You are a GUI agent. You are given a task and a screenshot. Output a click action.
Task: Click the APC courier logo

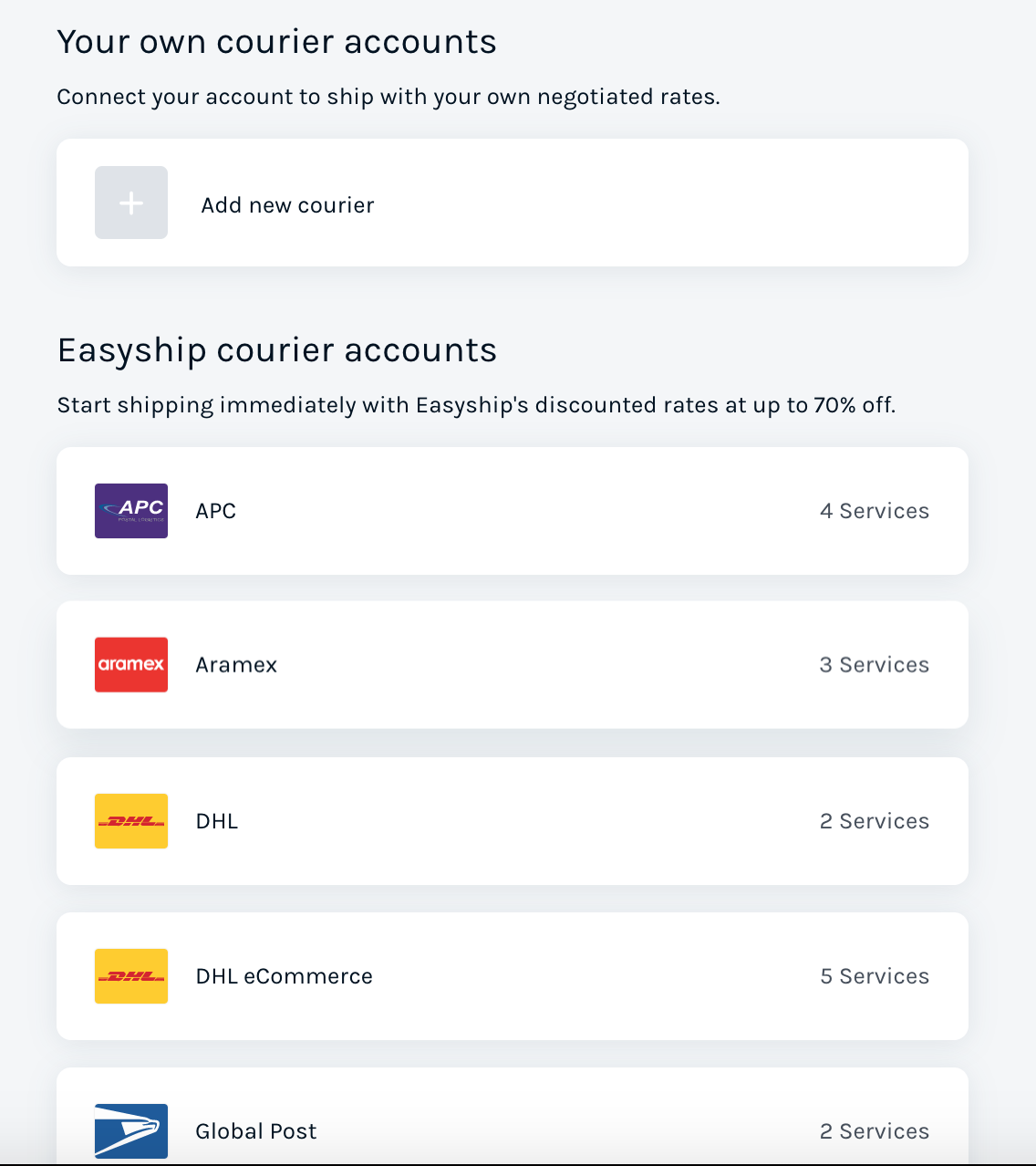(x=130, y=511)
